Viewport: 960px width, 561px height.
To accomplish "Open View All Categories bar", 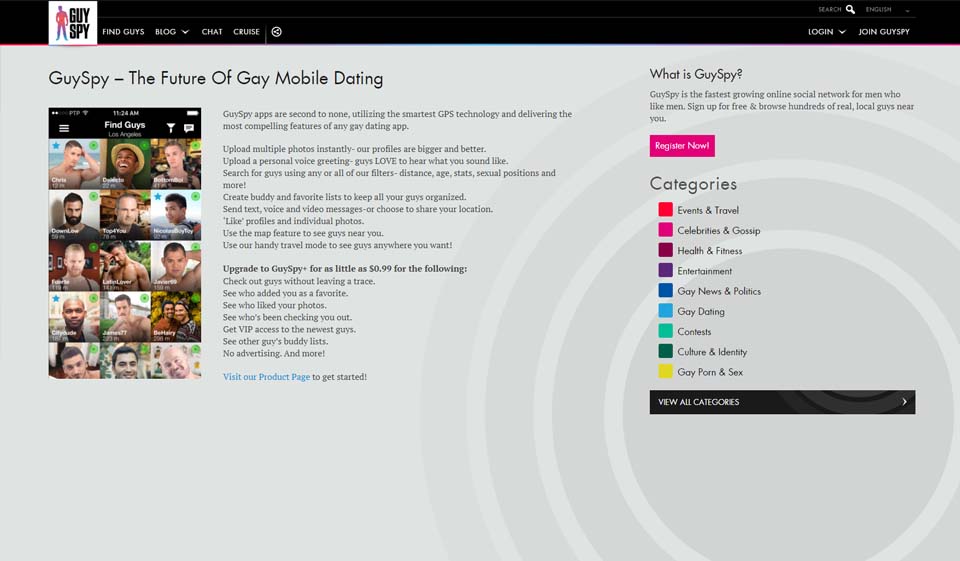I will 782,402.
